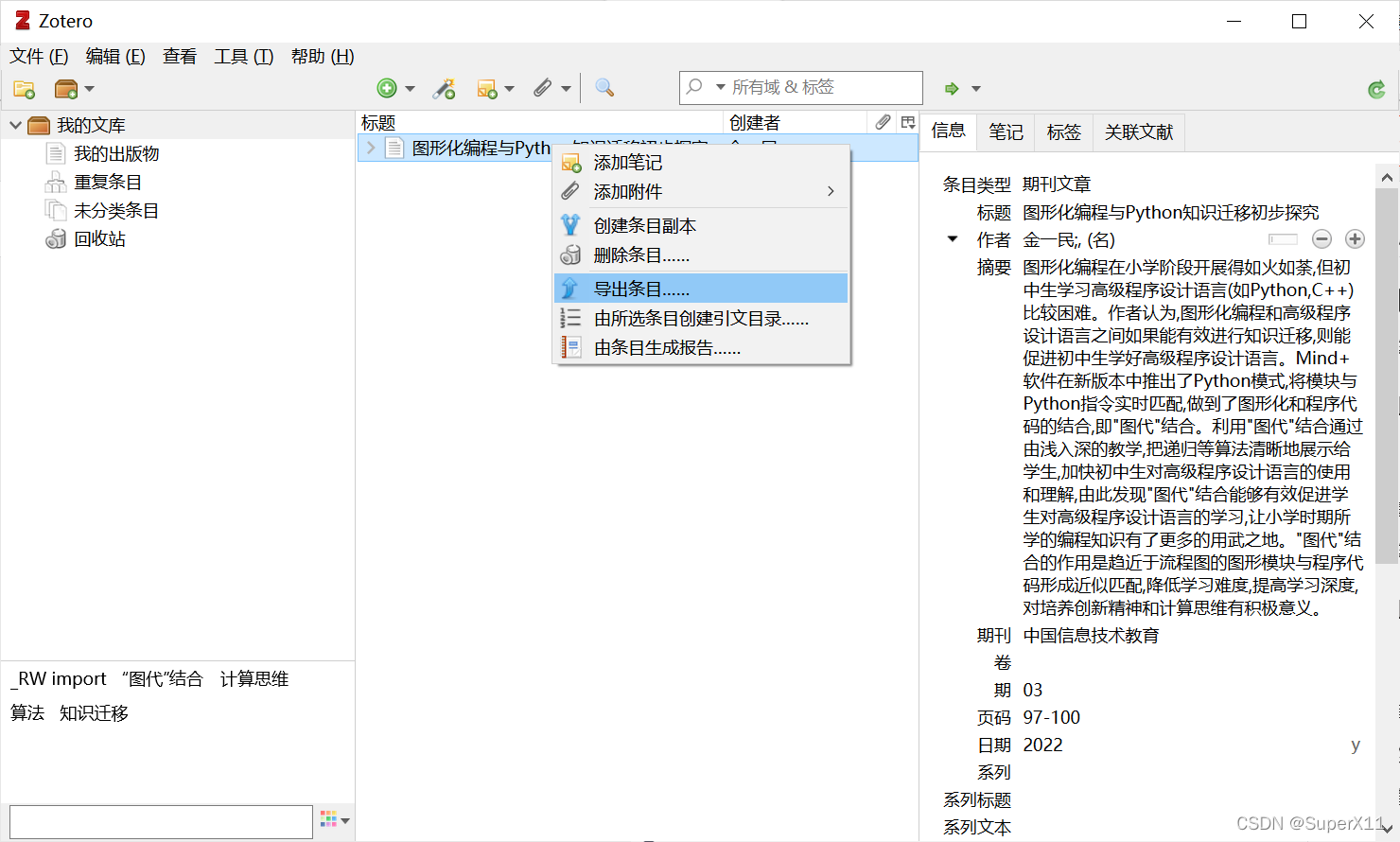Viewport: 1400px width, 842px height.
Task: Click the tag filter input box
Action: click(x=161, y=822)
